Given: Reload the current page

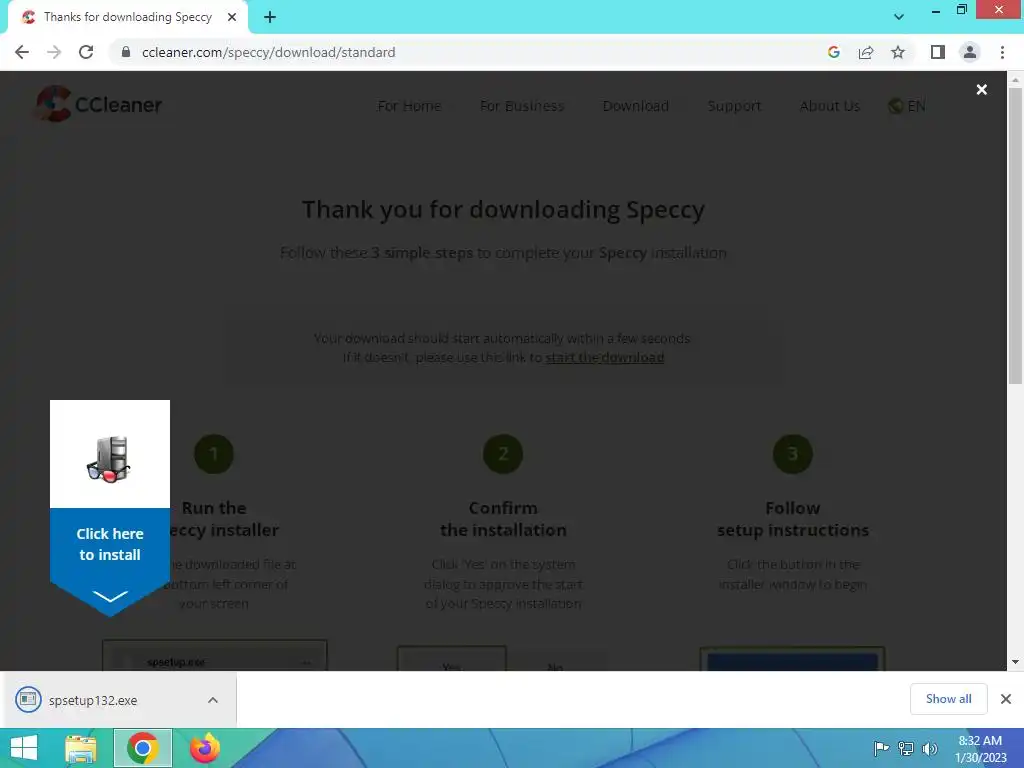Looking at the screenshot, I should [86, 52].
